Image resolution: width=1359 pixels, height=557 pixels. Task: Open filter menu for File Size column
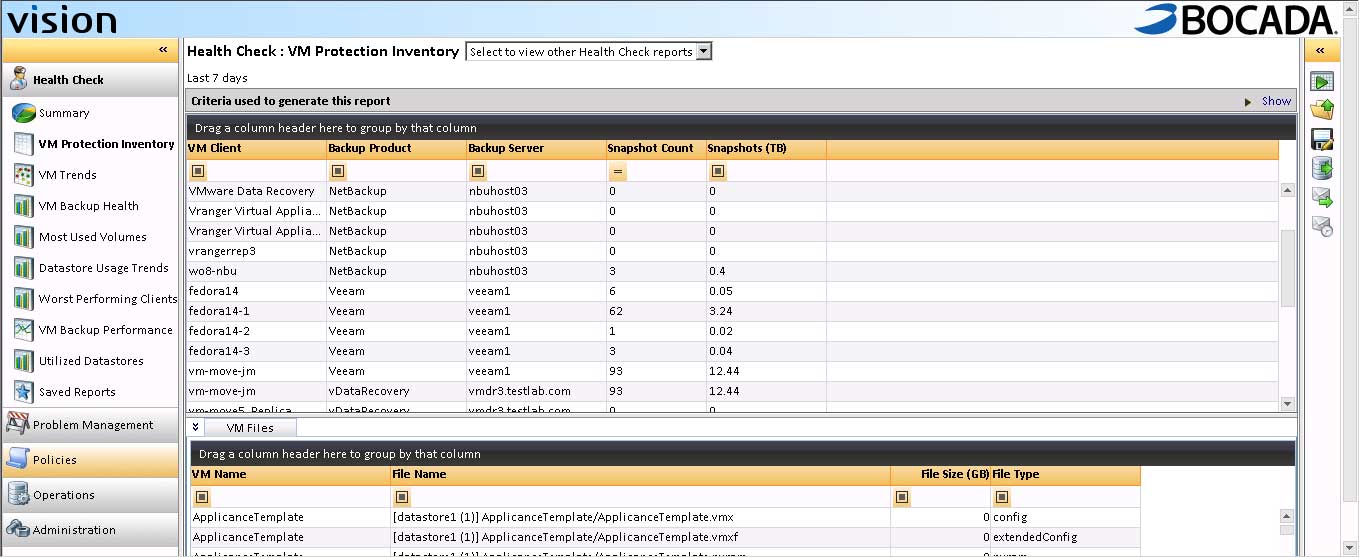pyautogui.click(x=902, y=497)
